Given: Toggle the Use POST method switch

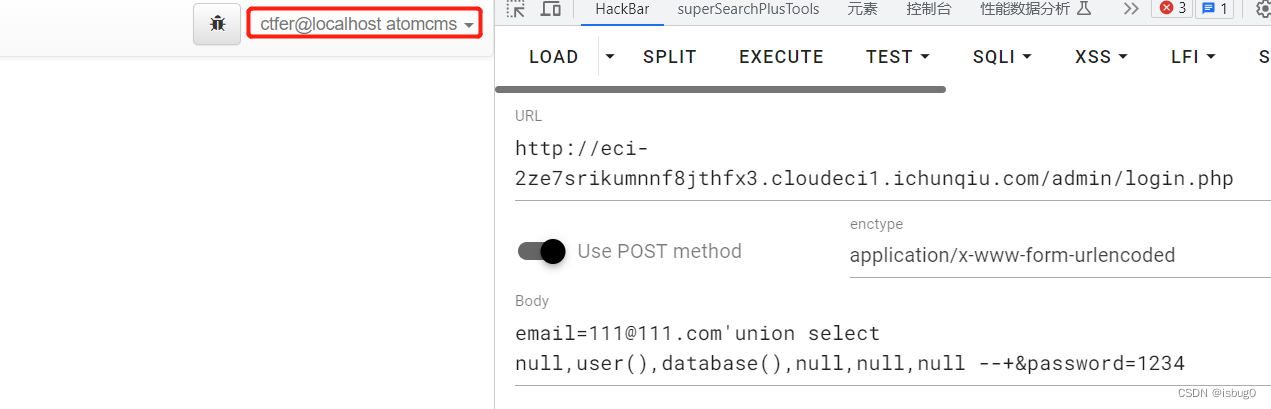Looking at the screenshot, I should click(541, 251).
